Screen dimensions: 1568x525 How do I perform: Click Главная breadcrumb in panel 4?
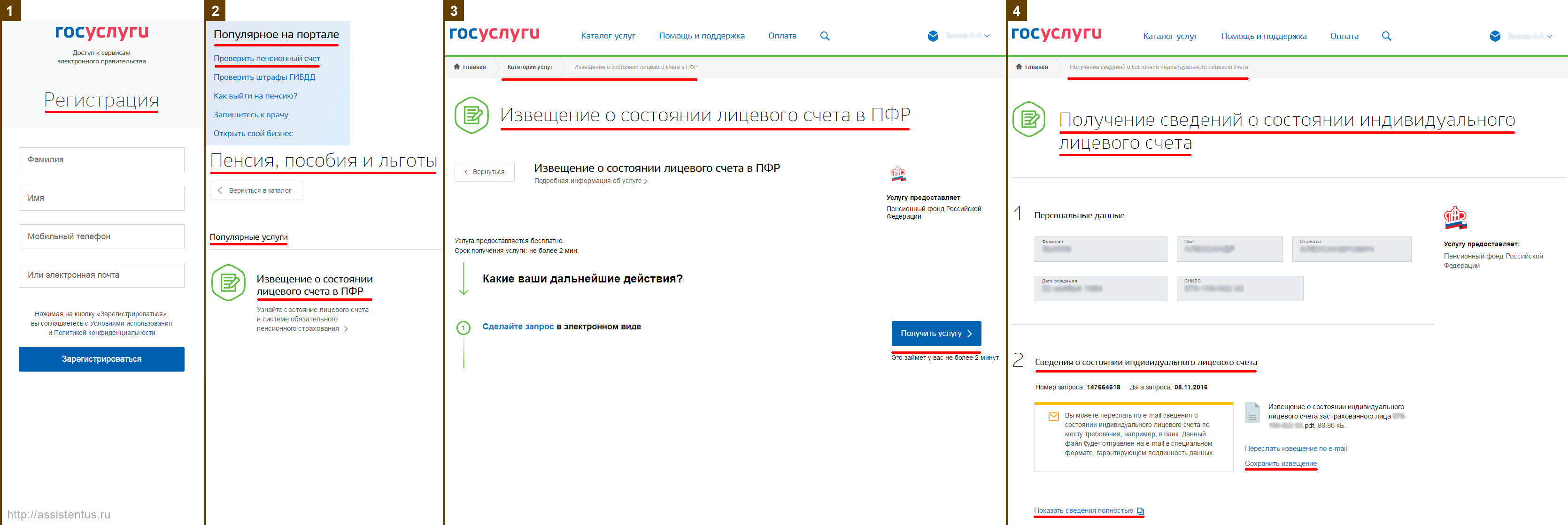1036,67
